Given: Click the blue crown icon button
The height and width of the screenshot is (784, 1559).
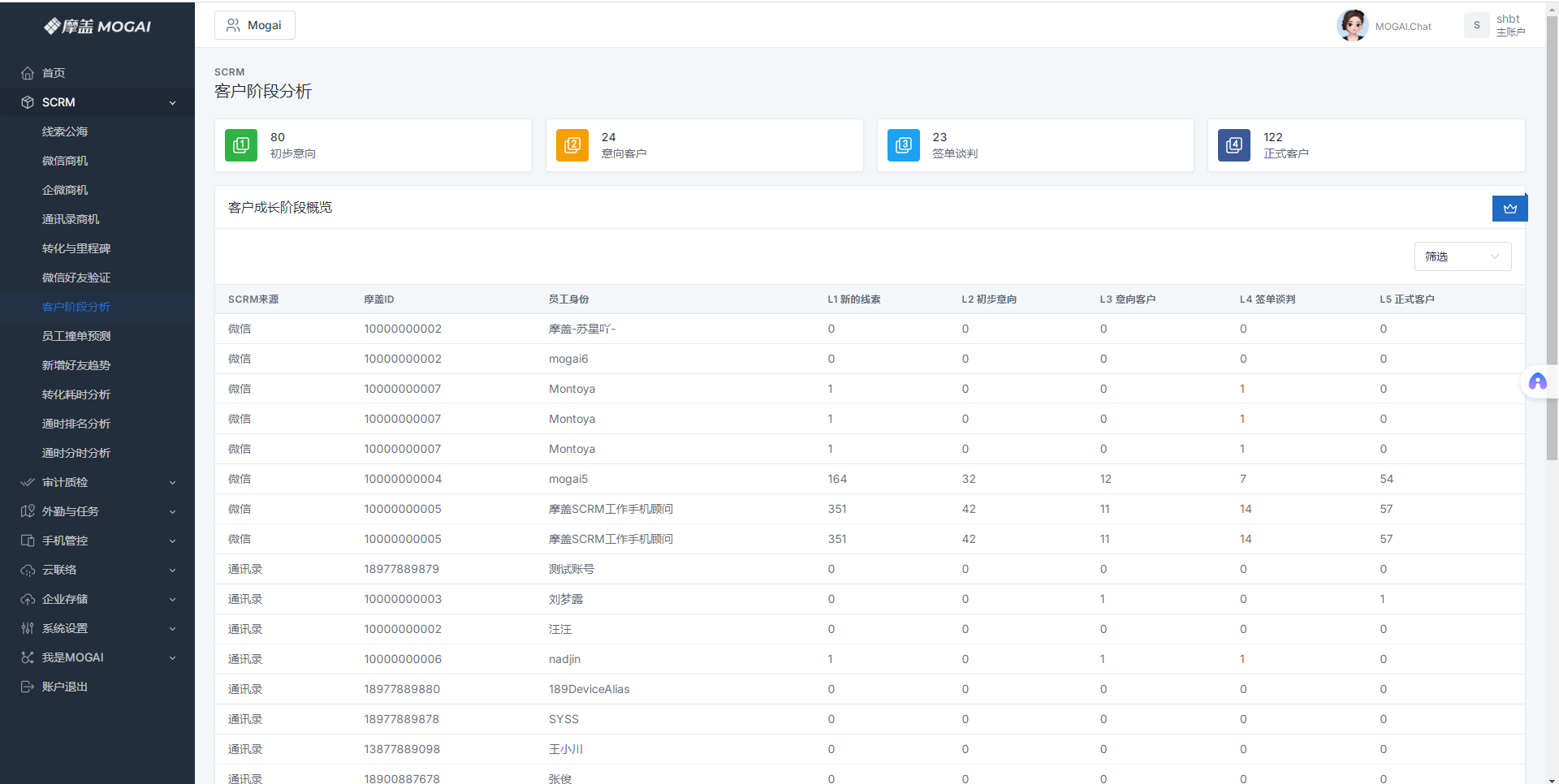Looking at the screenshot, I should [x=1509, y=209].
